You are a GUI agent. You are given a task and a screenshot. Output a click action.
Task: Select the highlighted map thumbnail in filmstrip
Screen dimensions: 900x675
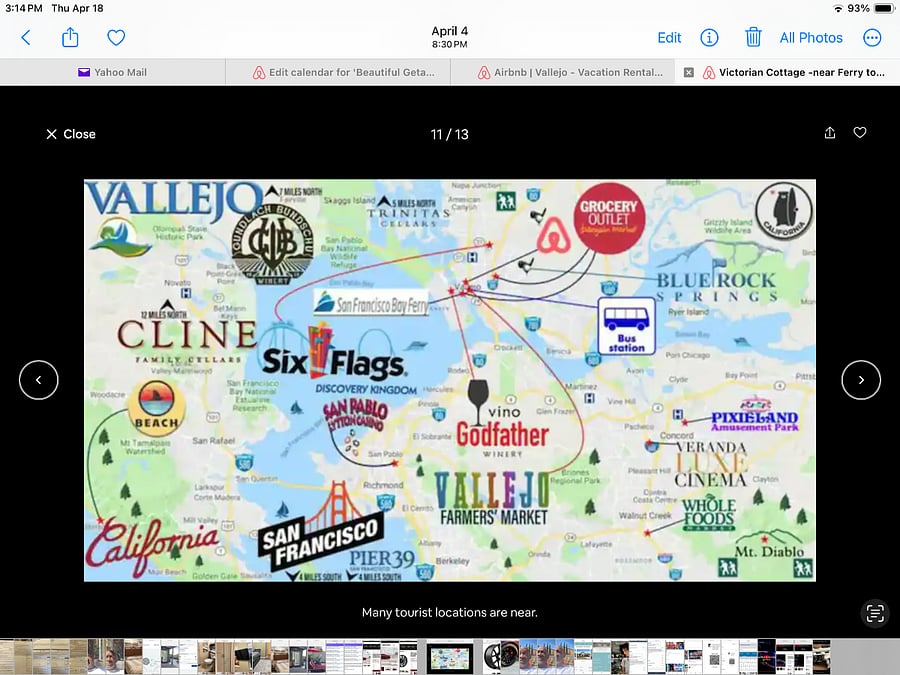tap(450, 657)
